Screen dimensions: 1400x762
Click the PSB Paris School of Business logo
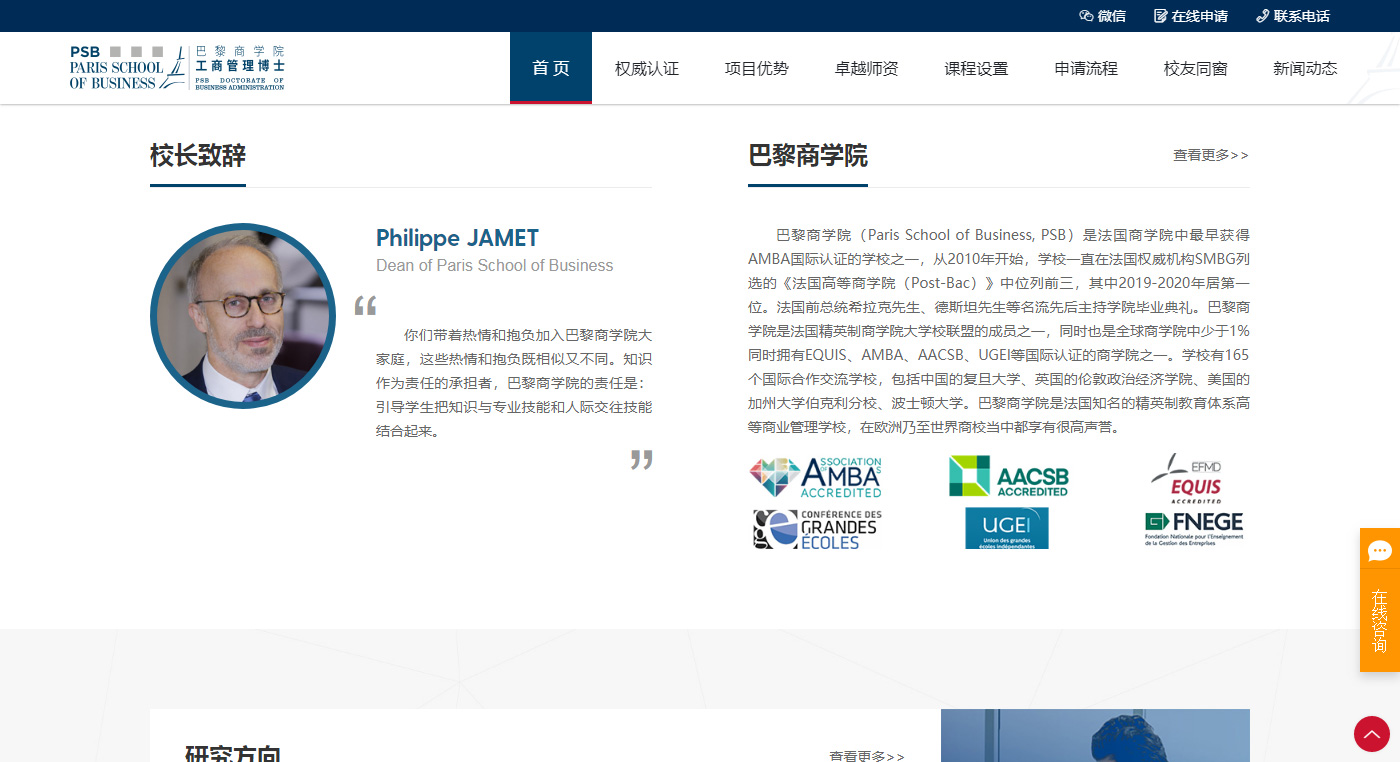pos(177,68)
